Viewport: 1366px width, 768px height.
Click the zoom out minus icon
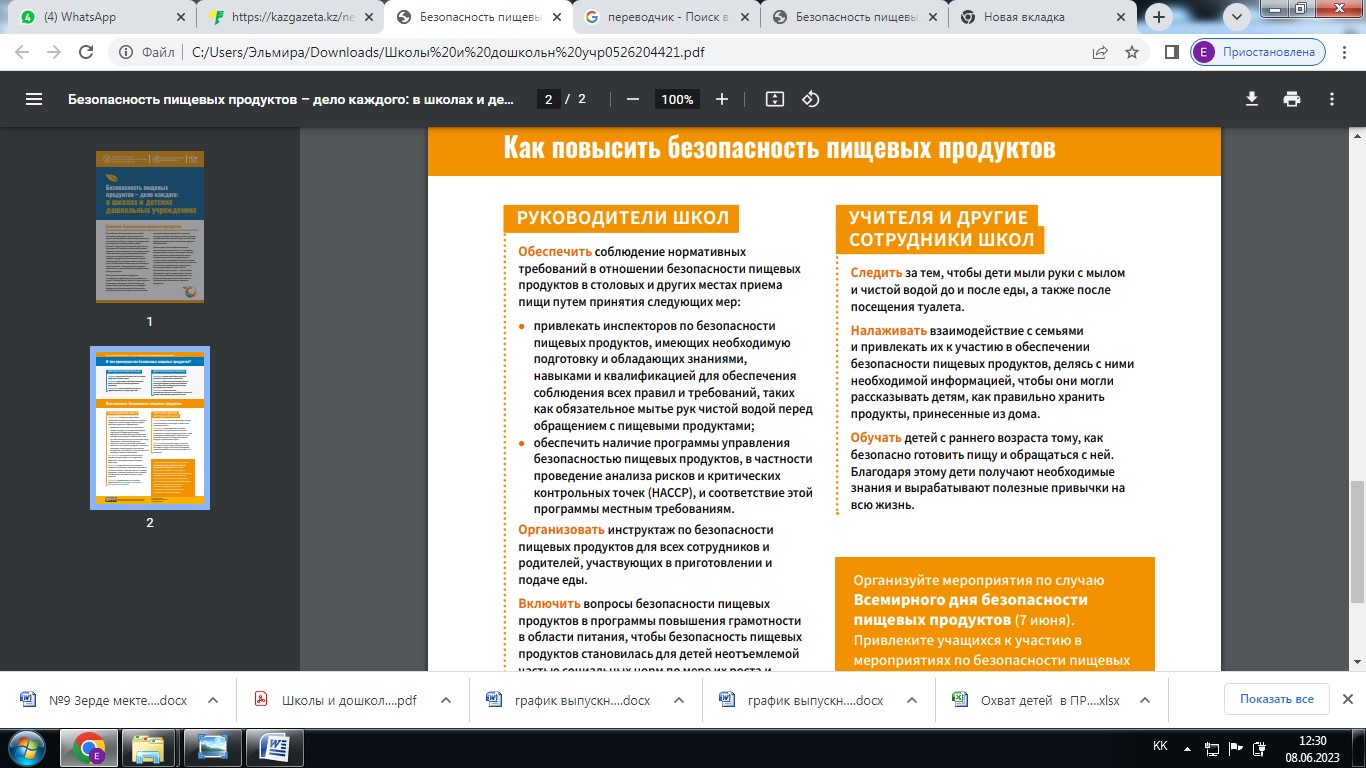[x=632, y=99]
